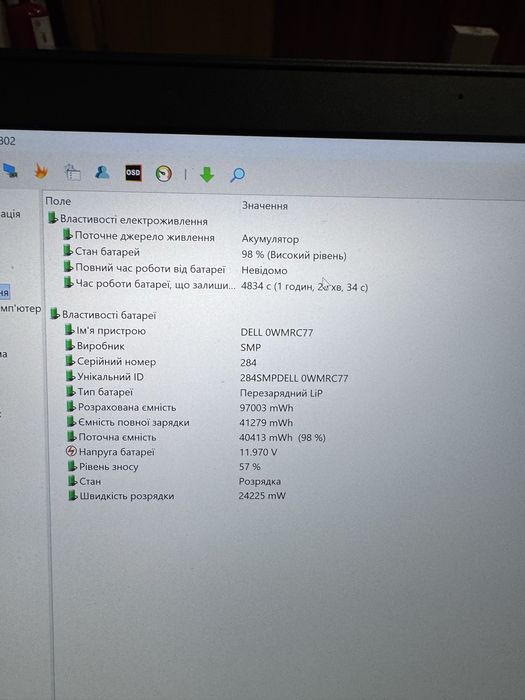Viewport: 525px width, 700px height.
Task: Select the Швидкість розрядки row
Action: point(121,496)
